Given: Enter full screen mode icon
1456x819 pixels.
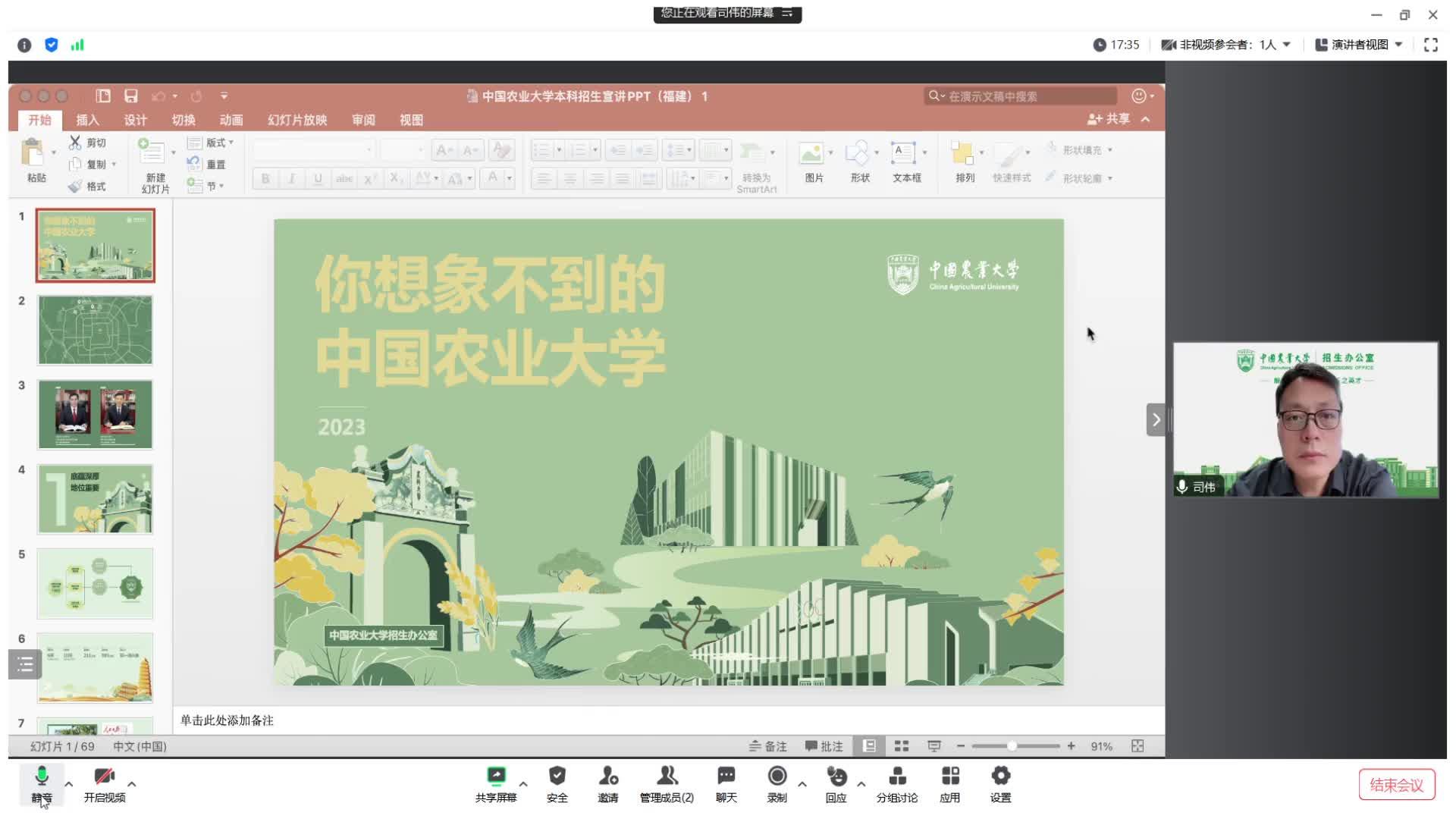Looking at the screenshot, I should tap(1430, 45).
